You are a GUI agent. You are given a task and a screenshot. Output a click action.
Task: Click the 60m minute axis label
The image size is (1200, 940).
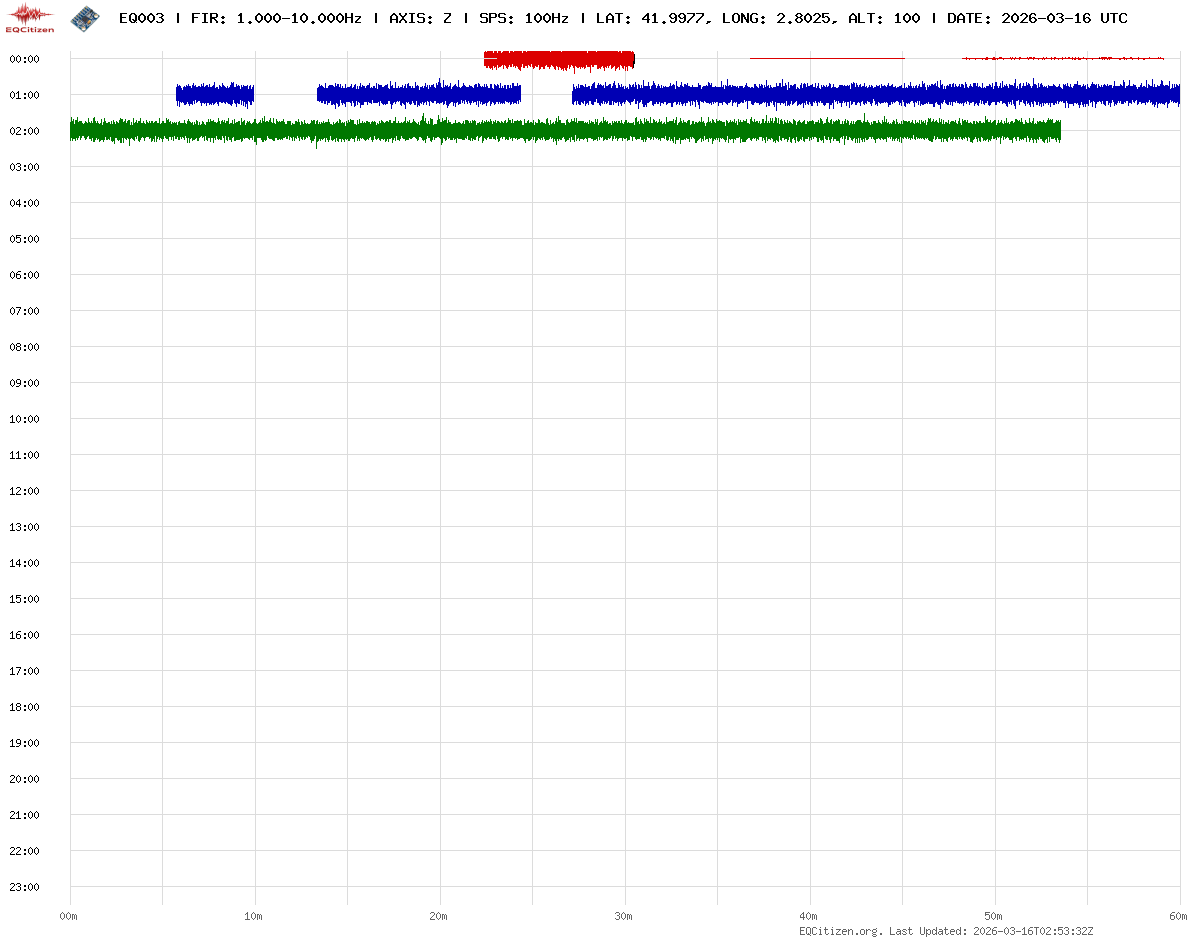pos(1179,916)
